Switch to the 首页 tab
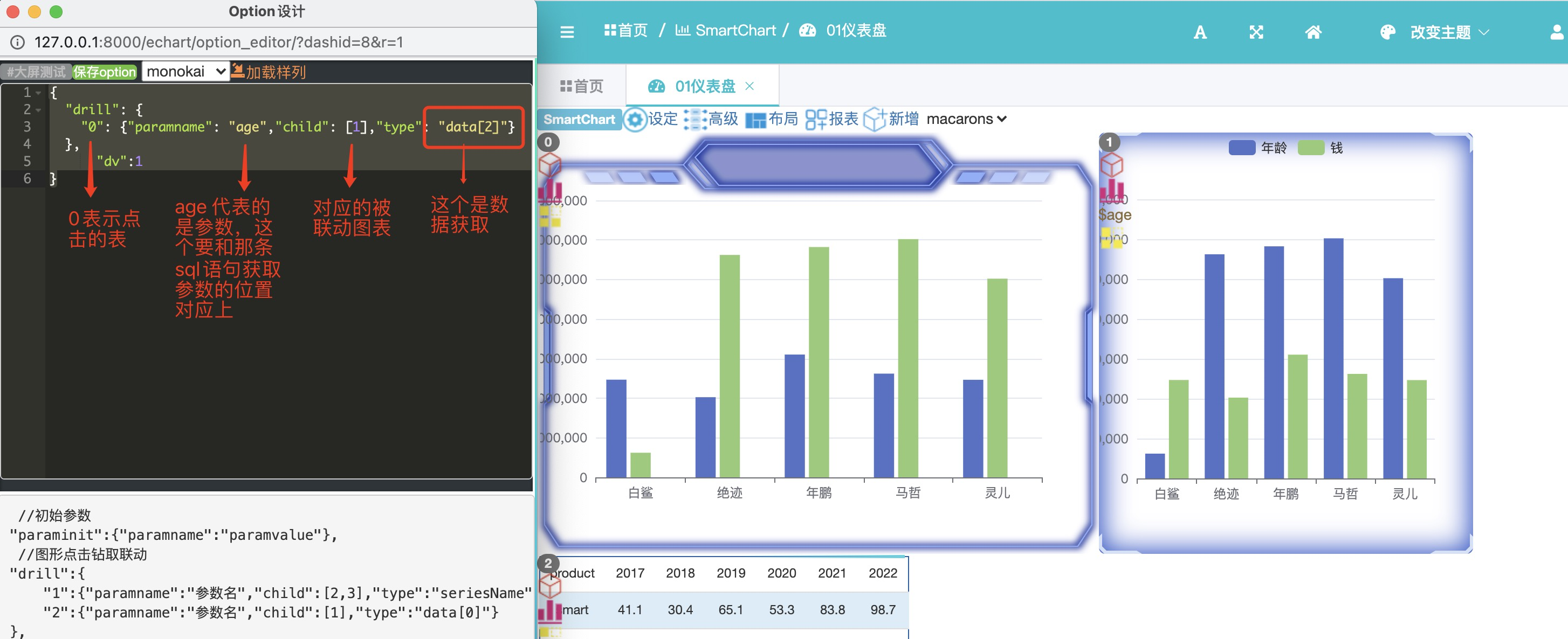The height and width of the screenshot is (639, 1568). (581, 86)
